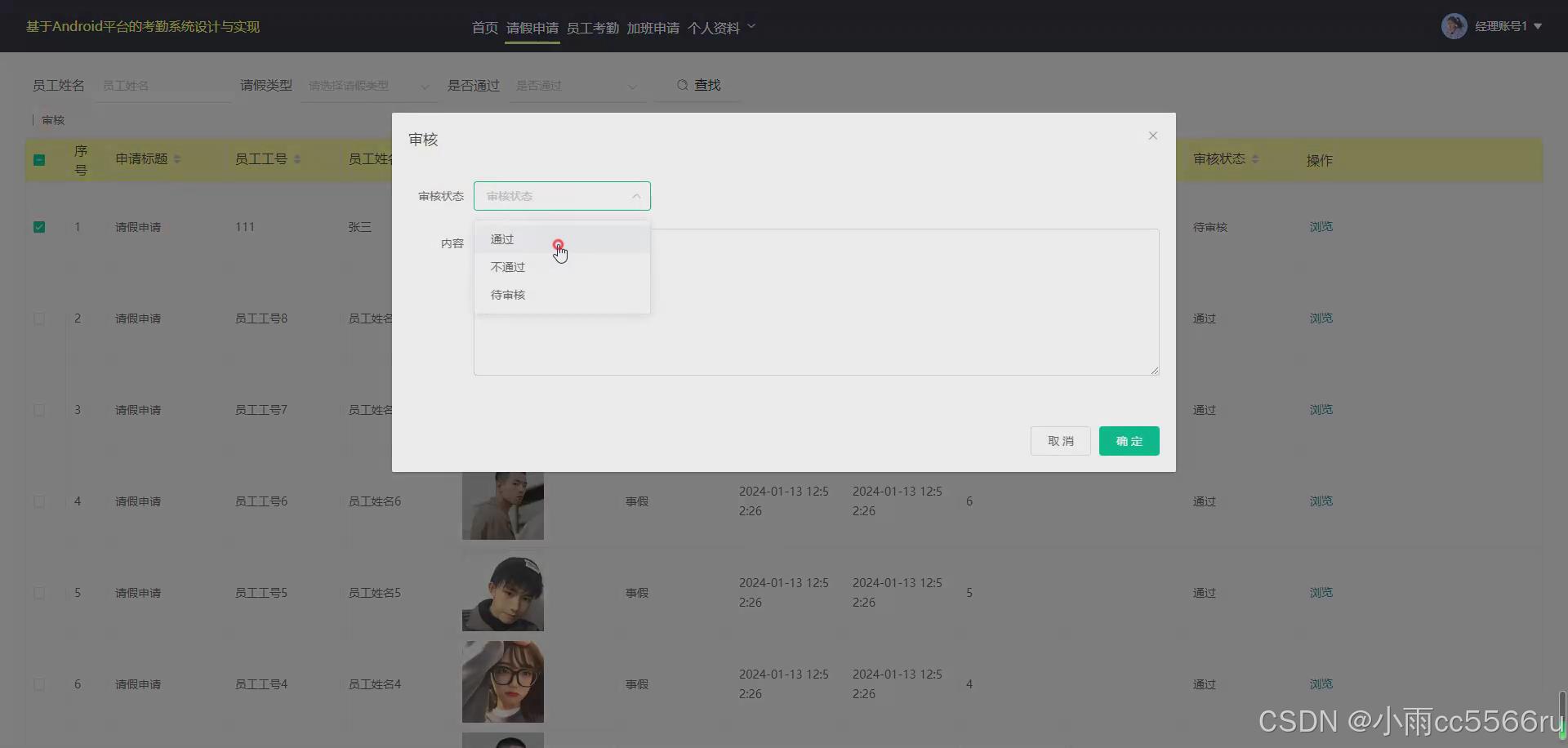Click the page scrollbar thumb at right edge
The height and width of the screenshot is (748, 1568).
1562,715
